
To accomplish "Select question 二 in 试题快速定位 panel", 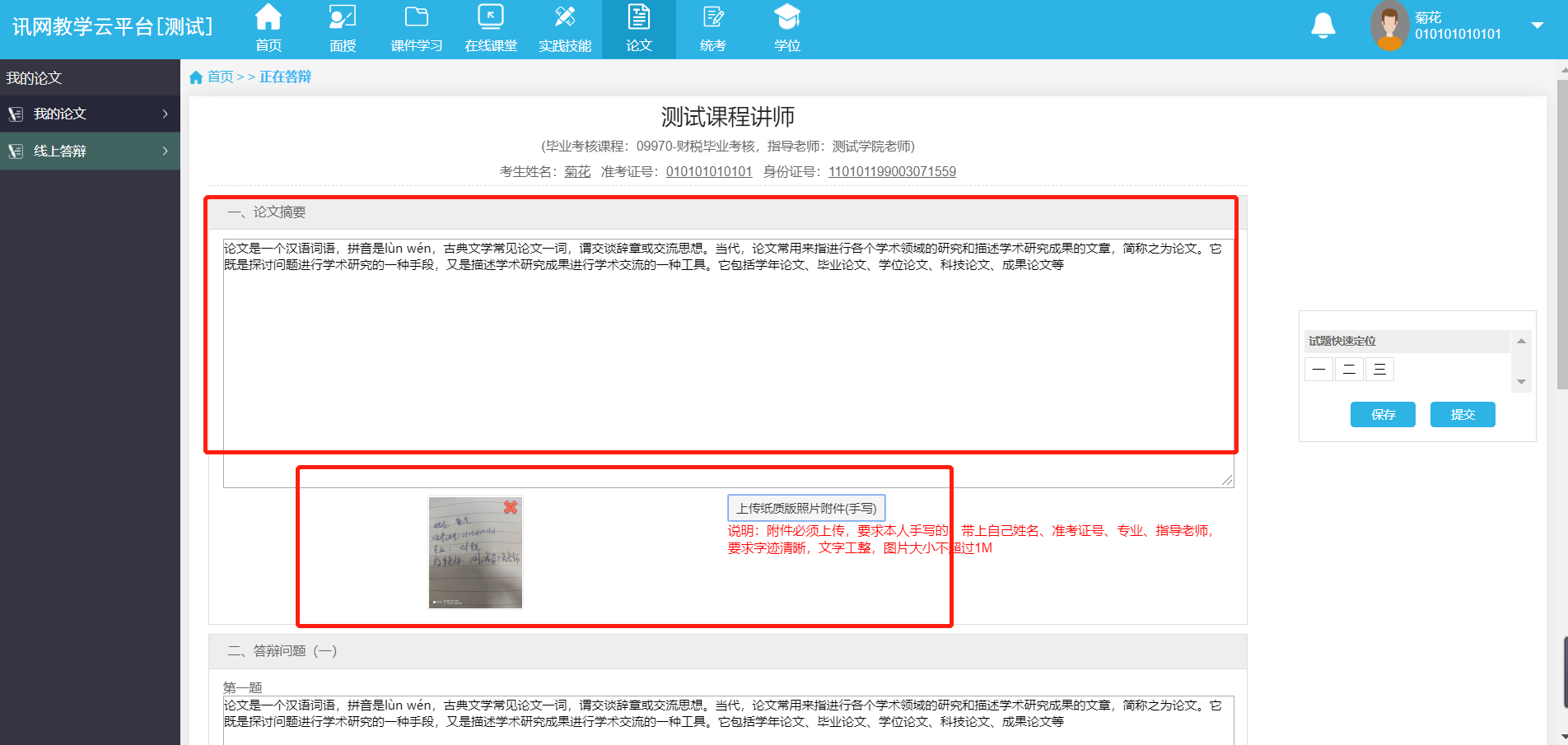I will click(x=1349, y=369).
